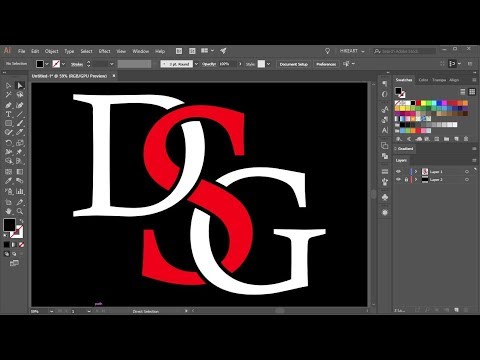
Task: Select the Width tool
Action: click(x=9, y=152)
